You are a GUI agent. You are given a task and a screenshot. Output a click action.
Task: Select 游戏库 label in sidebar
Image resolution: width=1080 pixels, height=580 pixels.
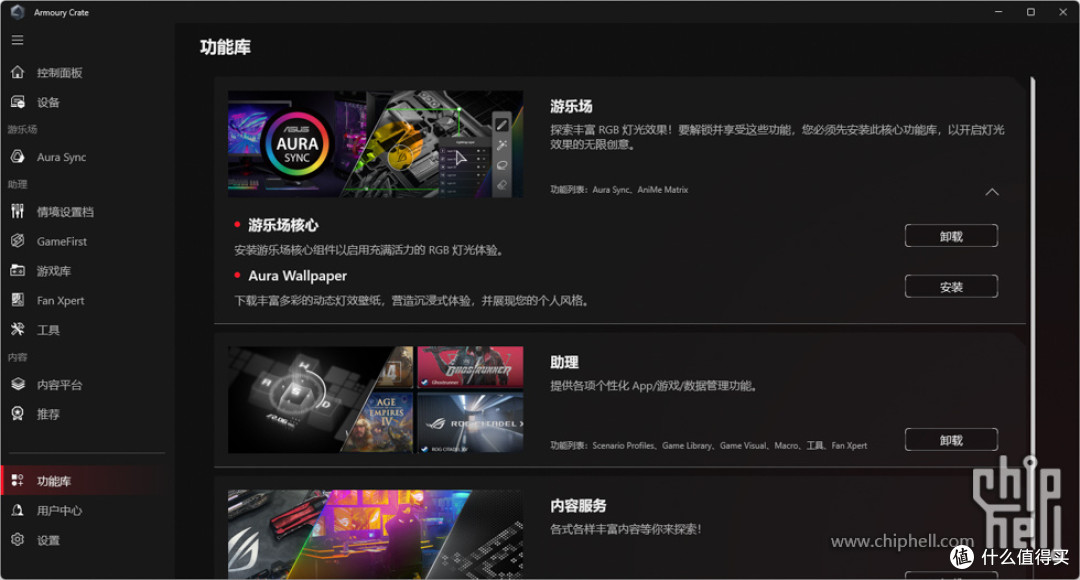54,271
